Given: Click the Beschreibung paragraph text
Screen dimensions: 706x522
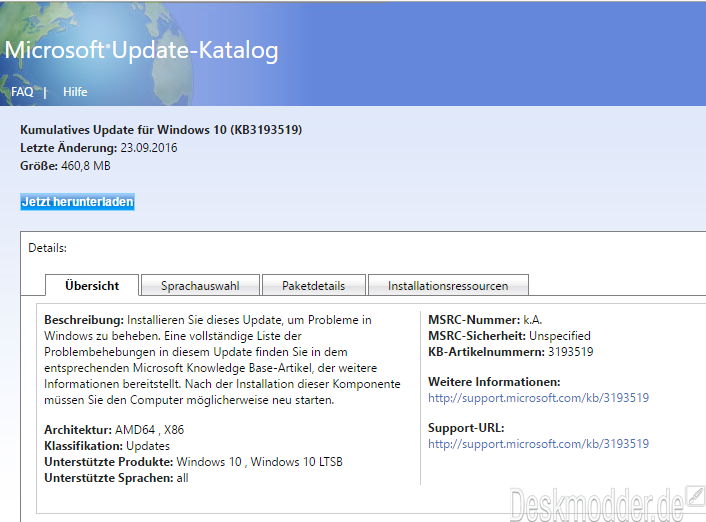Looking at the screenshot, I should (222, 360).
